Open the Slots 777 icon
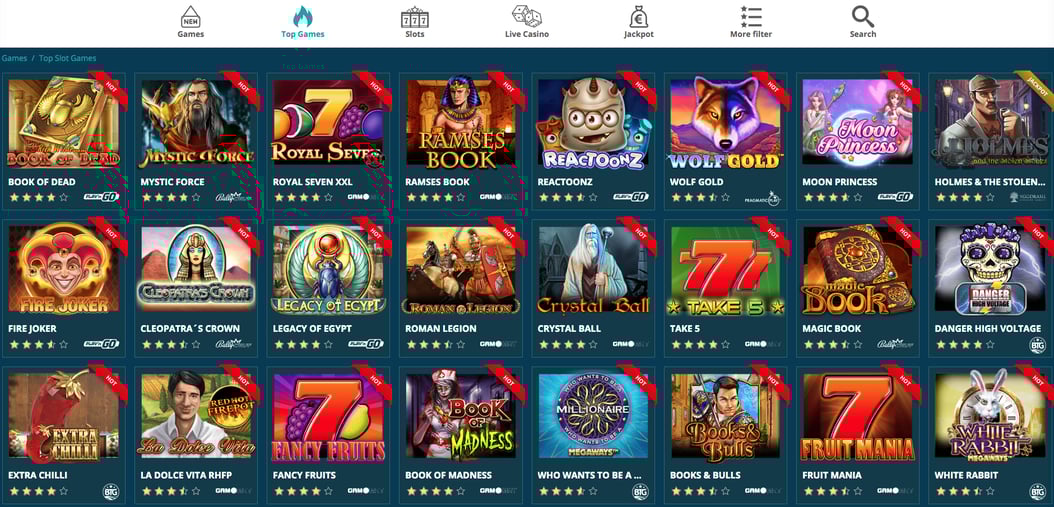 415,17
